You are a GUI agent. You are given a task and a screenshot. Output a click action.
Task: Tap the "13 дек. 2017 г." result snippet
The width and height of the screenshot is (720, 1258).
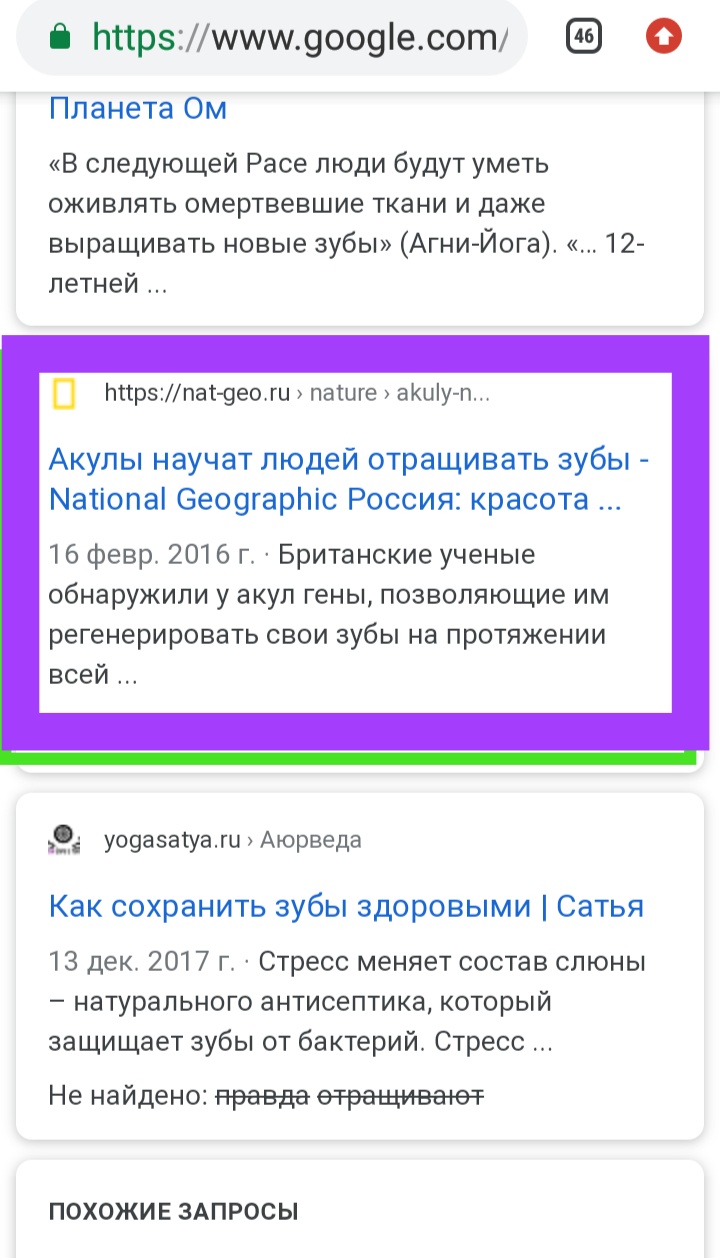141,962
